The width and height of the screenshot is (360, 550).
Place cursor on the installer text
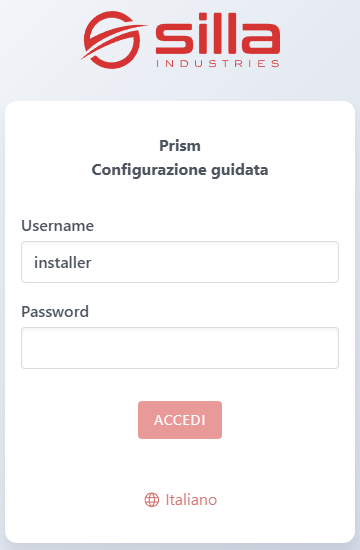coord(63,262)
